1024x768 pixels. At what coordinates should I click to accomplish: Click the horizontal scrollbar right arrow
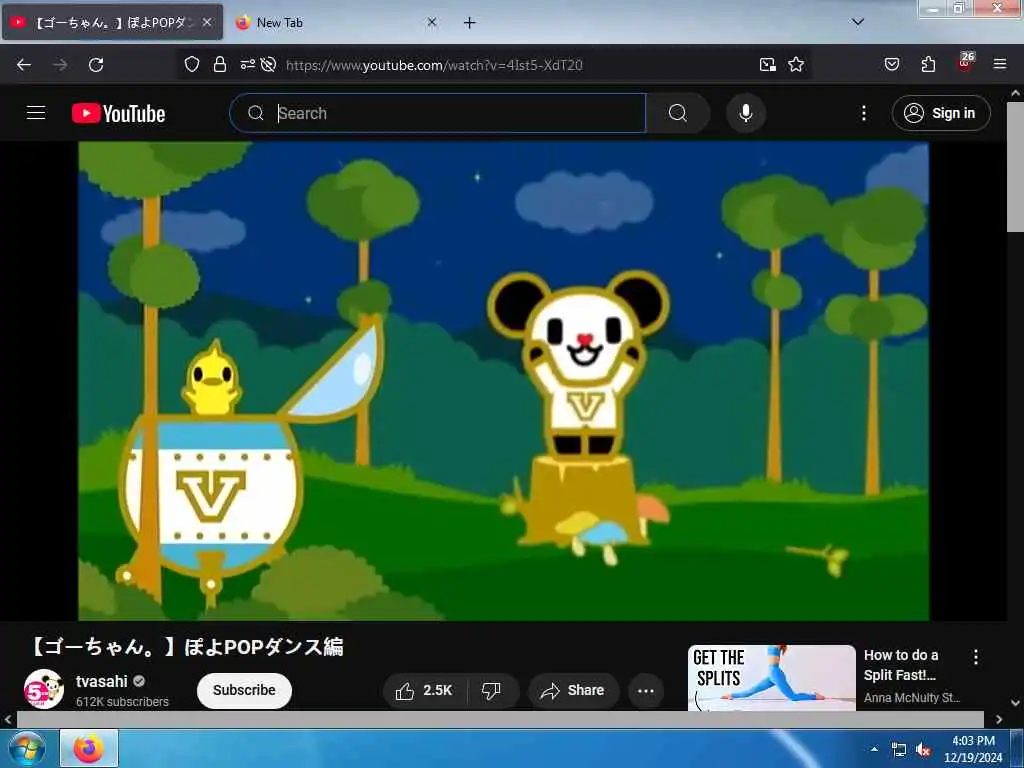tap(999, 720)
